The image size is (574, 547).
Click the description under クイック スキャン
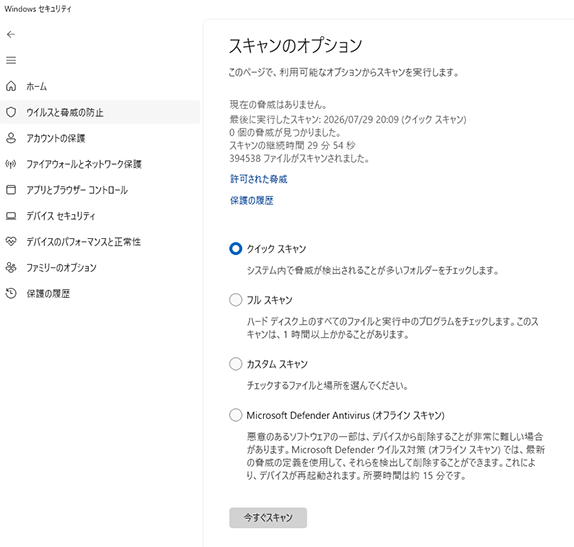[373, 271]
